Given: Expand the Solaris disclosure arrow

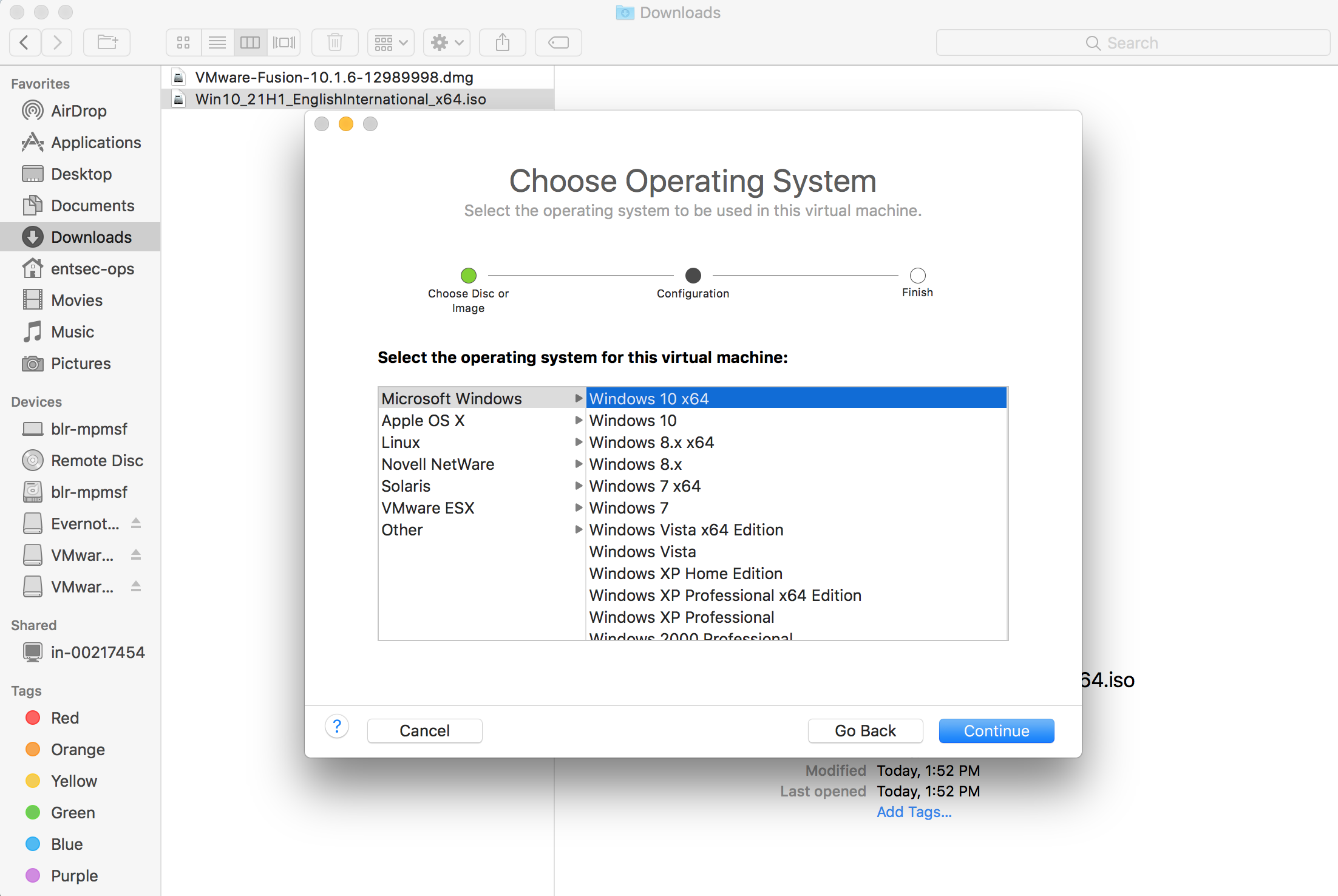Looking at the screenshot, I should click(579, 486).
